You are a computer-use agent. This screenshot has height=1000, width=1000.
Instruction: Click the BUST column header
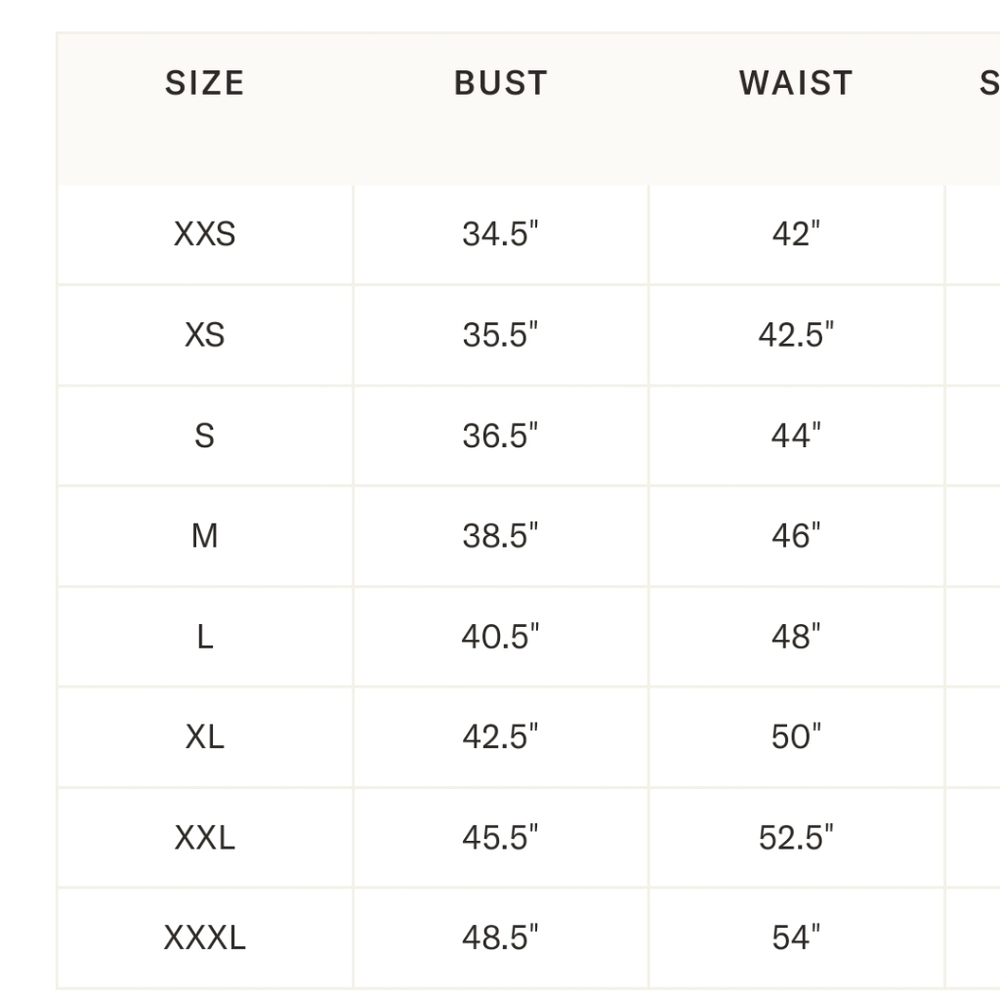(501, 83)
